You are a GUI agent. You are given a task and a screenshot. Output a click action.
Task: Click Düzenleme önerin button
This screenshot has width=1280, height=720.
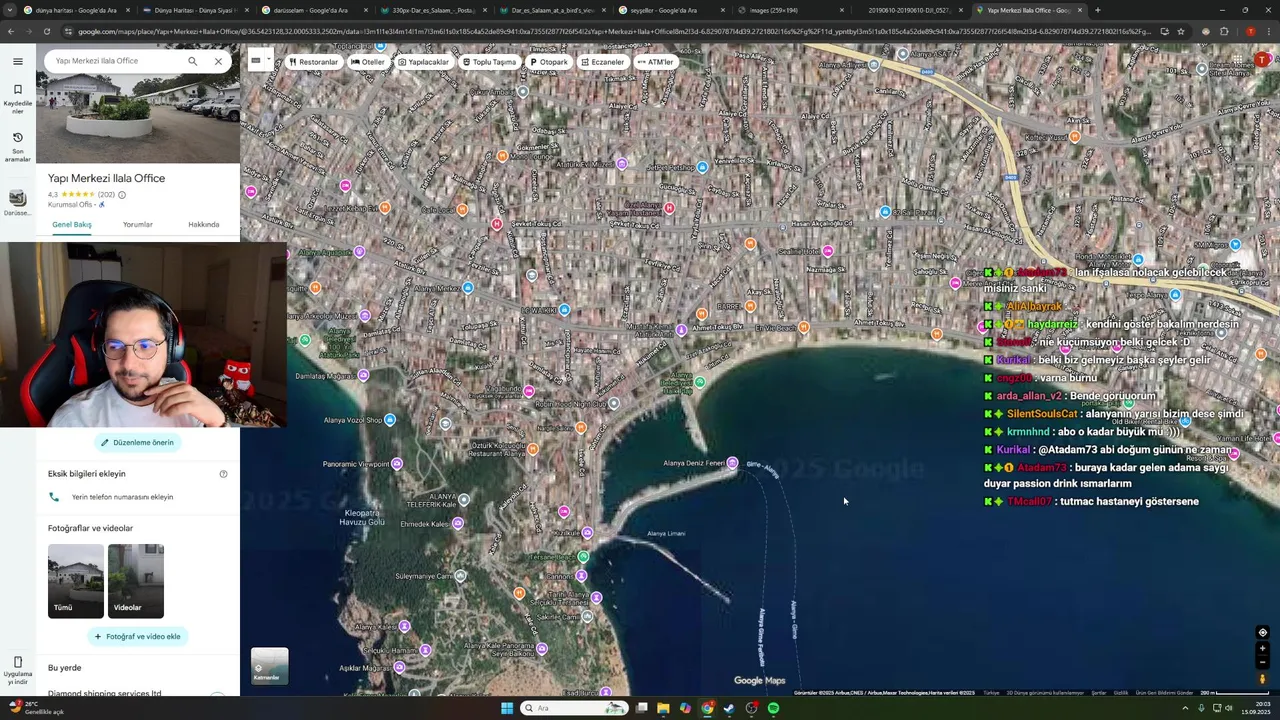click(137, 442)
